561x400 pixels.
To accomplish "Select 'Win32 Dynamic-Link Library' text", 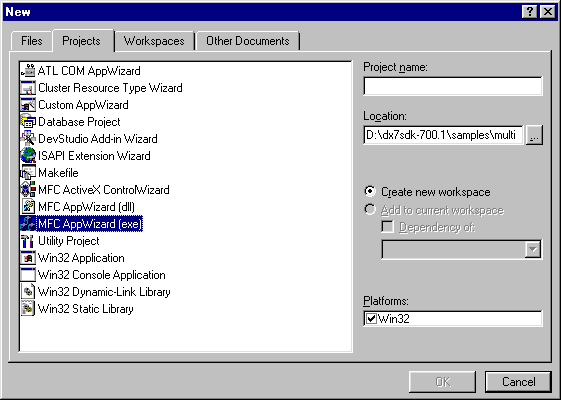I will (x=104, y=292).
